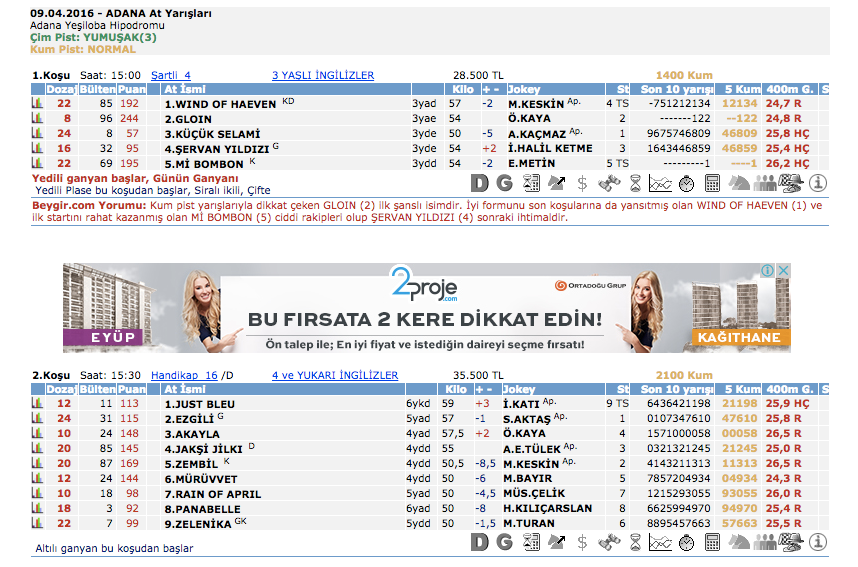The width and height of the screenshot is (858, 567).
Task: Select horse 6.MÜRÜVVET
Action: tap(200, 479)
